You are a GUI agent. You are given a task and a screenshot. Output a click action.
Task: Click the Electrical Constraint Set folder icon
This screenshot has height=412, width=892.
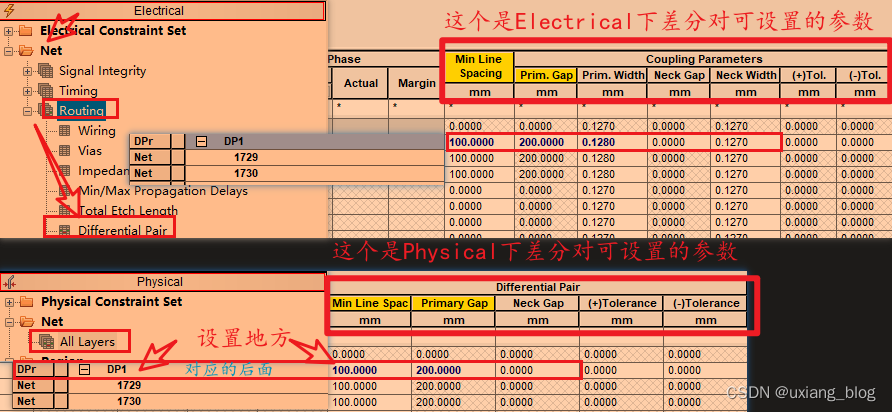tap(26, 31)
